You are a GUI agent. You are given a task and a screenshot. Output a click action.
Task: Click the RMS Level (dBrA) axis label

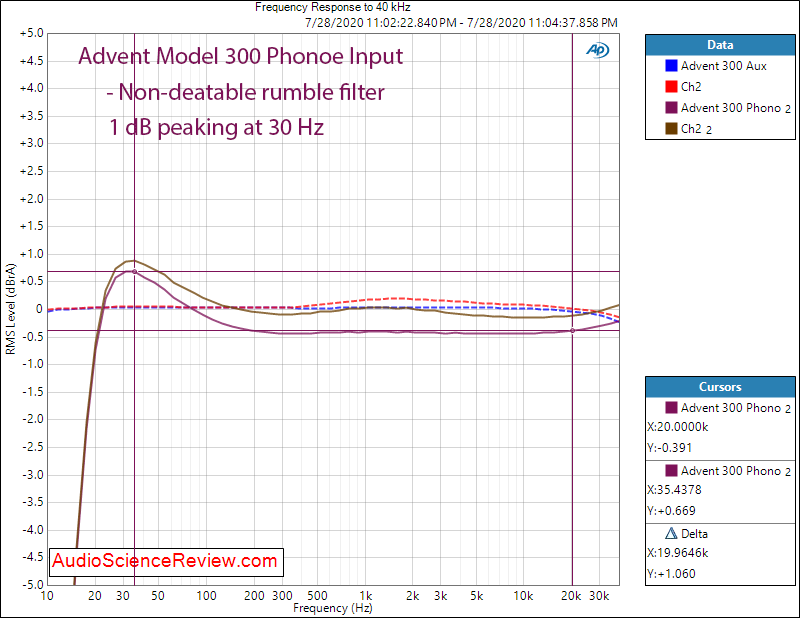point(11,309)
